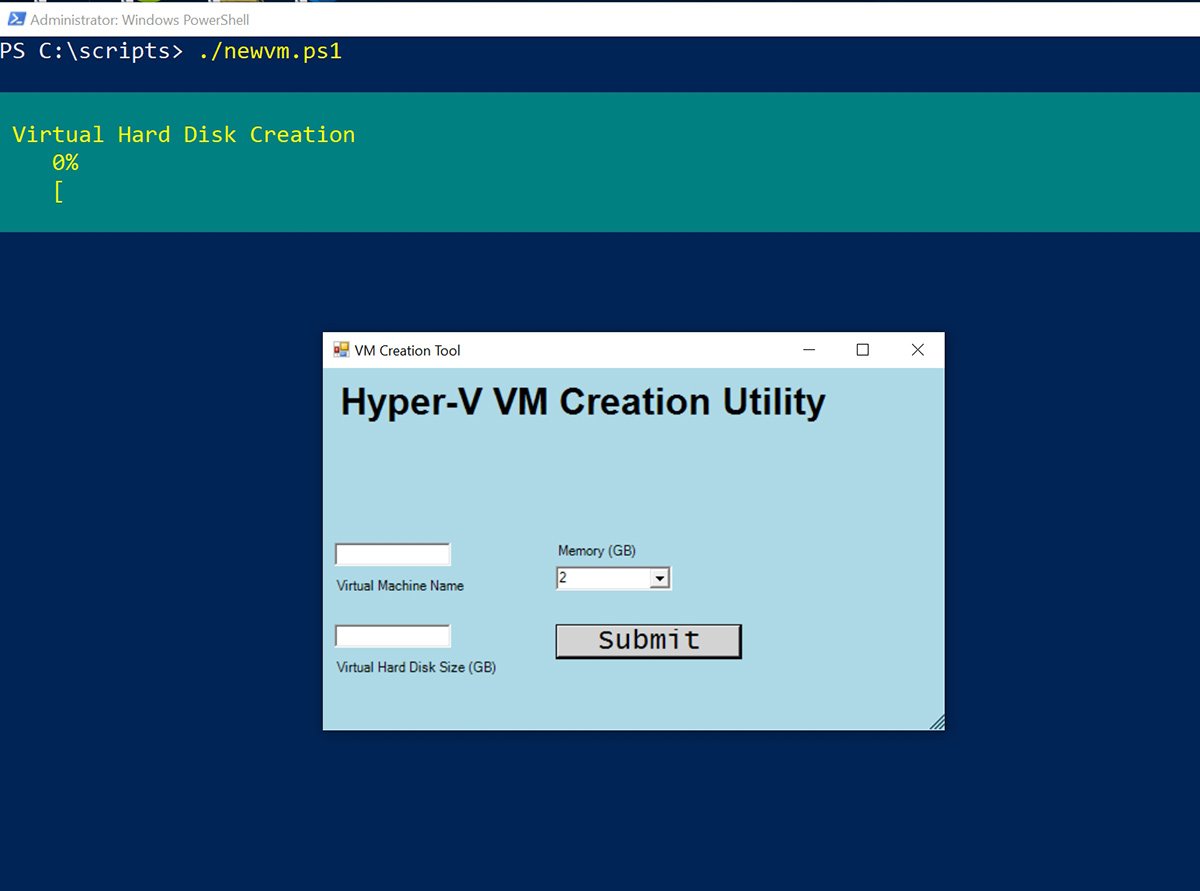Click the VM Creation Tool window icon
Image resolution: width=1200 pixels, height=891 pixels.
(x=341, y=350)
